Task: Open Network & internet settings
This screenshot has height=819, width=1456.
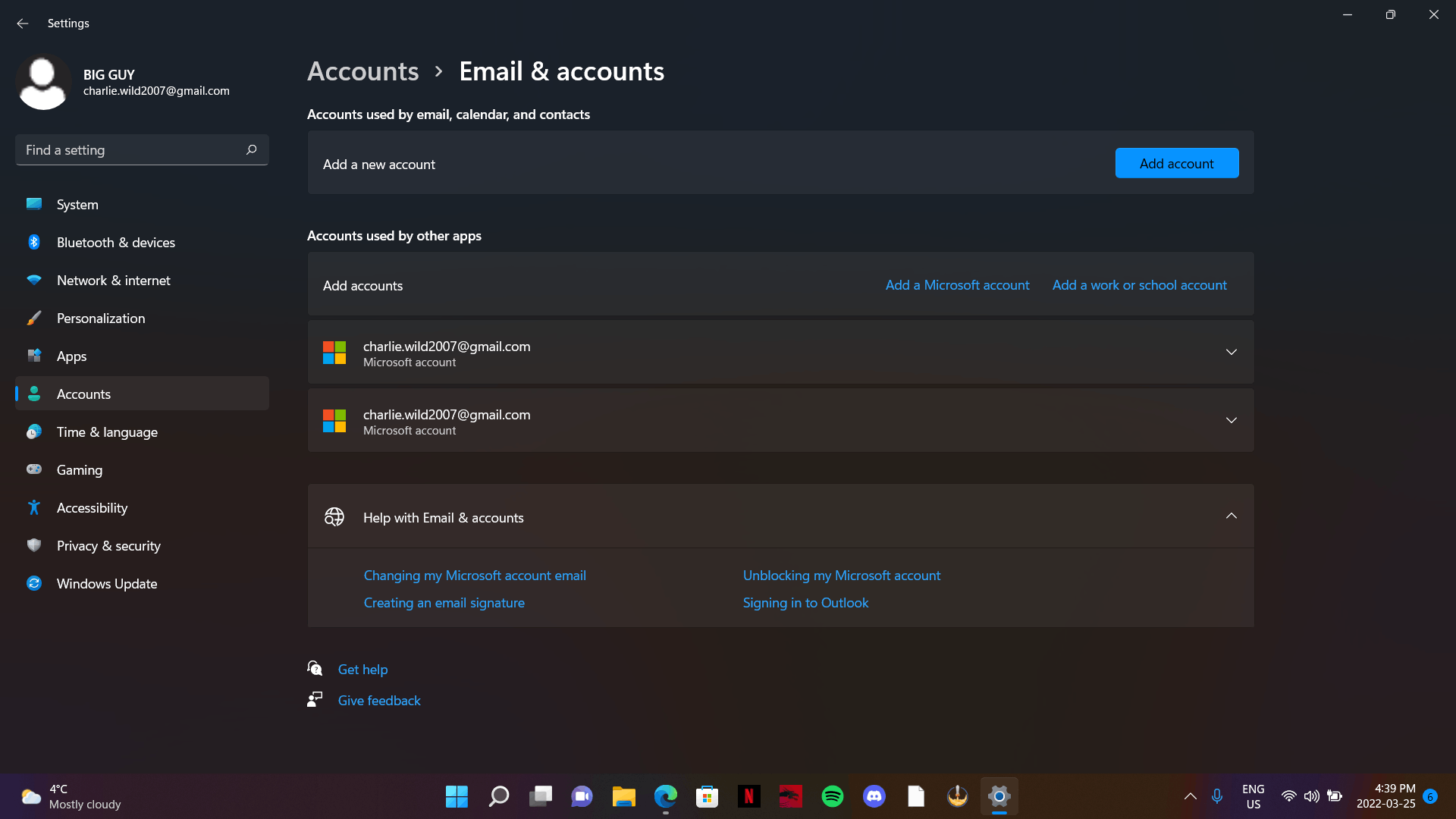Action: click(x=142, y=280)
